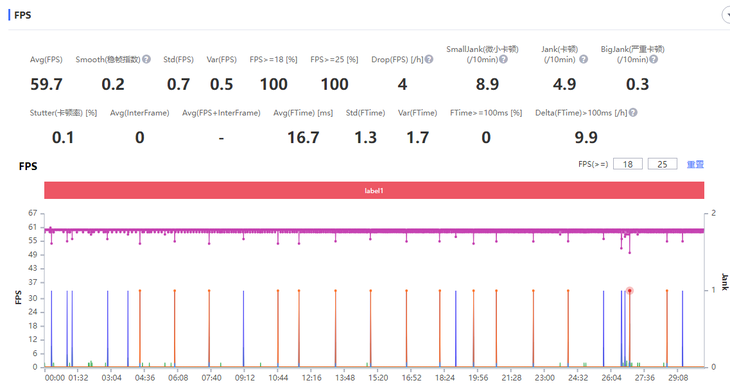This screenshot has height=385, width=730.
Task: Click Avg(FTime) value 16.7
Action: pos(303,137)
